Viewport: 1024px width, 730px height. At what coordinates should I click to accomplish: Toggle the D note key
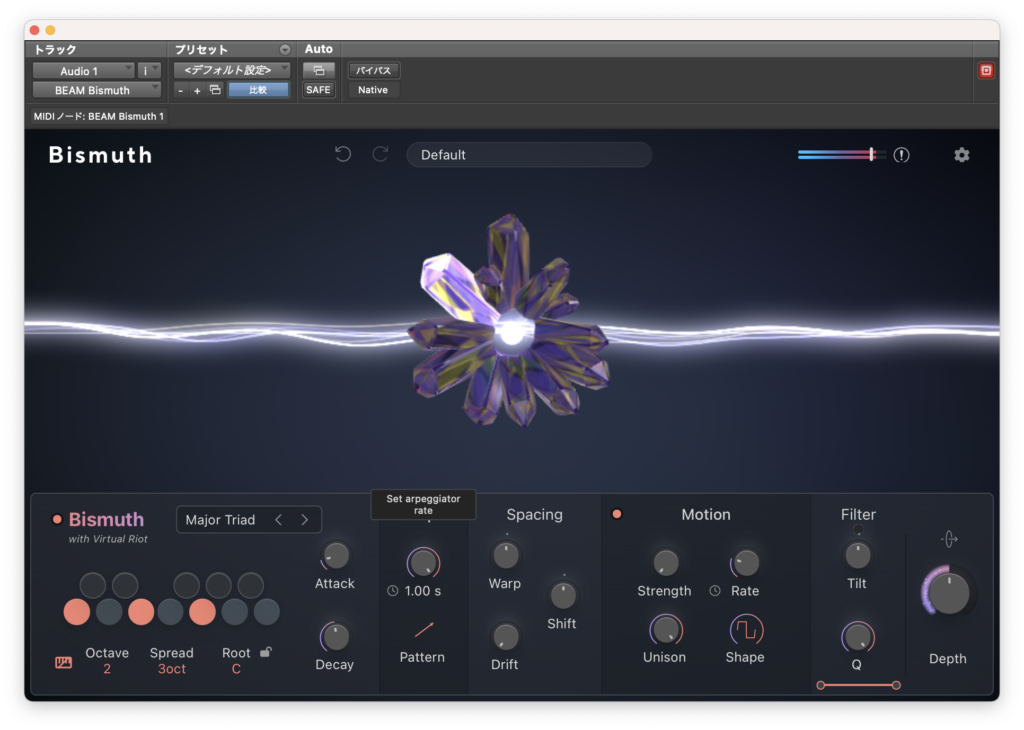click(x=109, y=612)
